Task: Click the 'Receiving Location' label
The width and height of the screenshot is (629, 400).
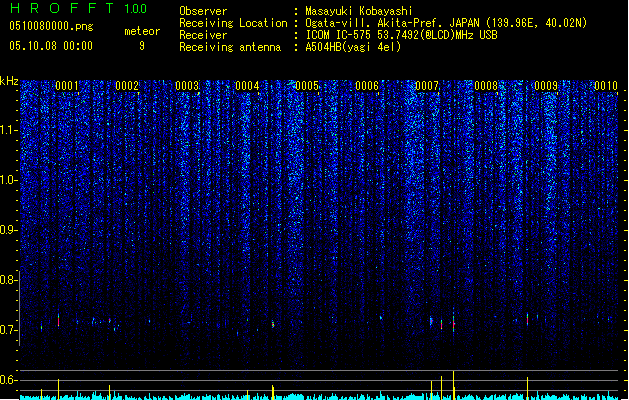Action: [x=233, y=23]
